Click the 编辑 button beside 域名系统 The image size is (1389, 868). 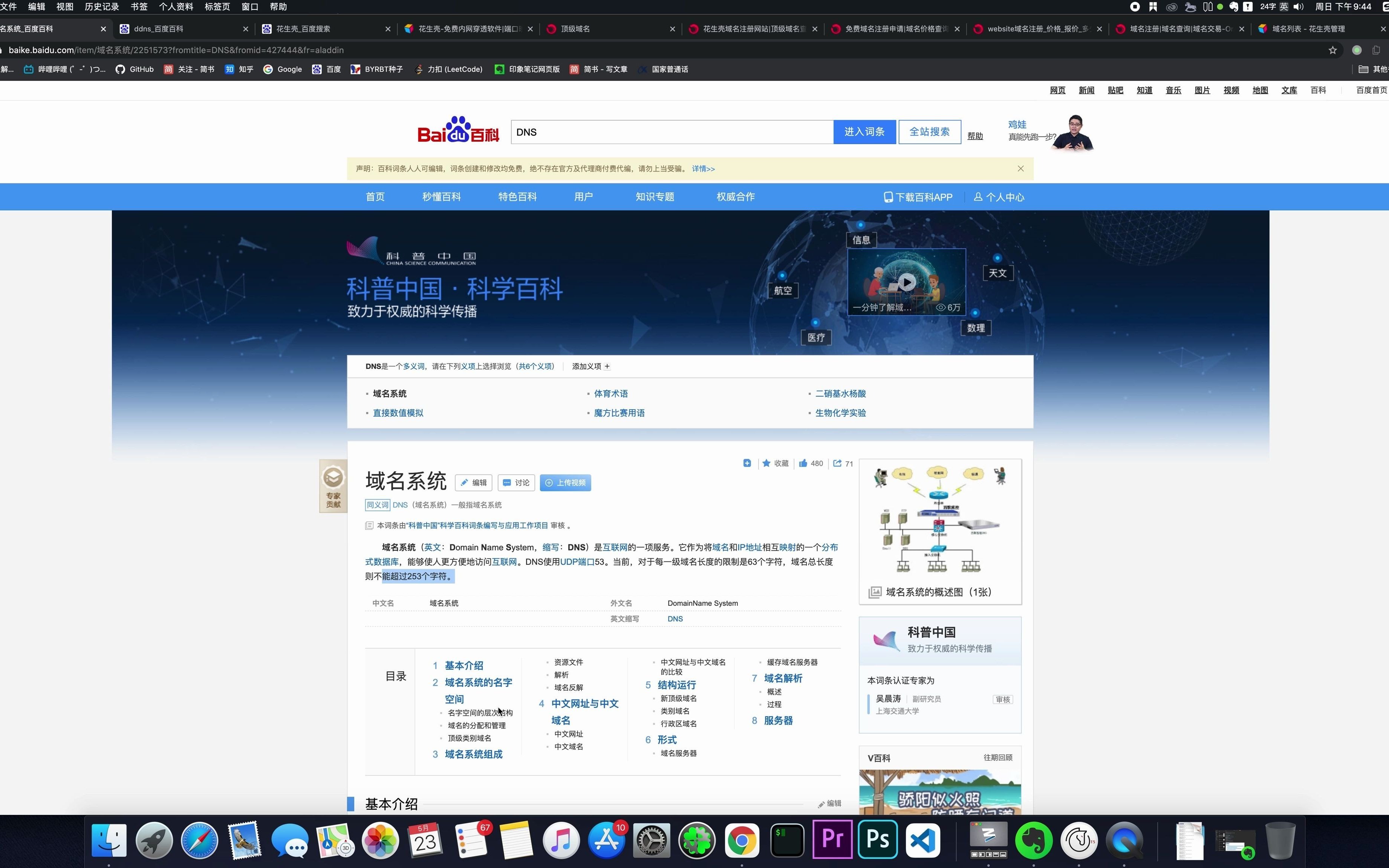474,483
